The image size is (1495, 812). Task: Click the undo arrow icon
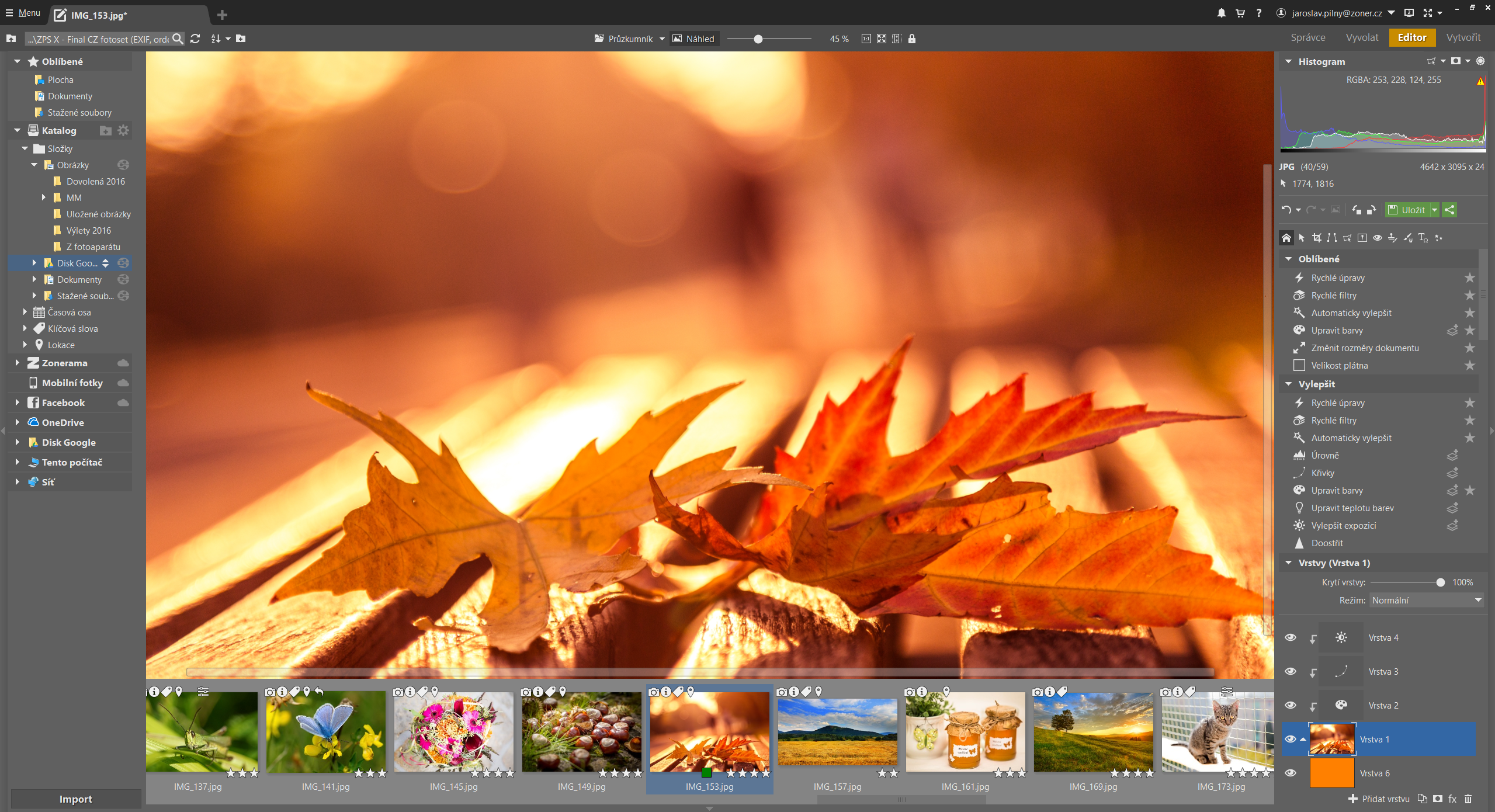1286,210
